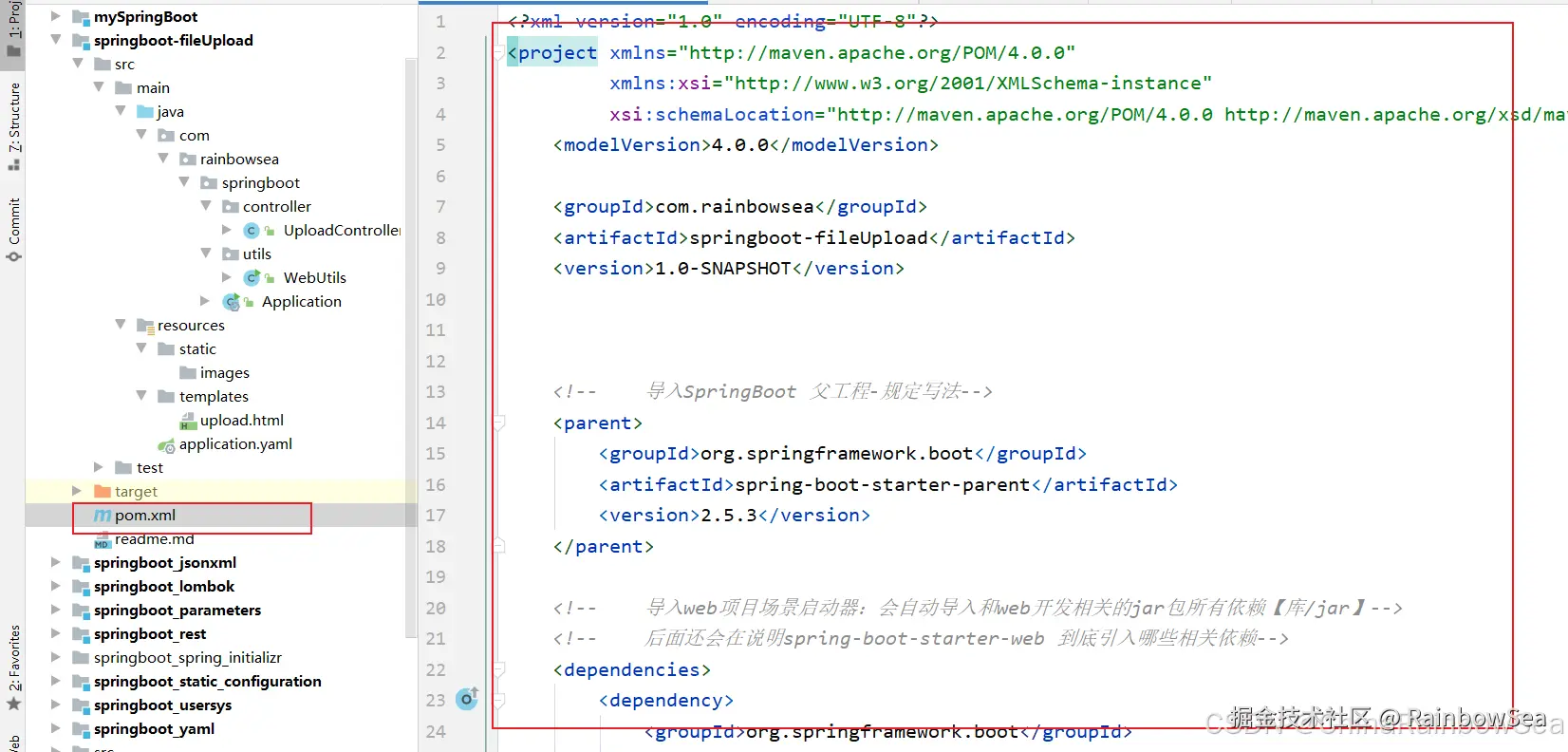Image resolution: width=1568 pixels, height=752 pixels.
Task: Click spring-boot-starter-parent artifactId text
Action: point(883,484)
